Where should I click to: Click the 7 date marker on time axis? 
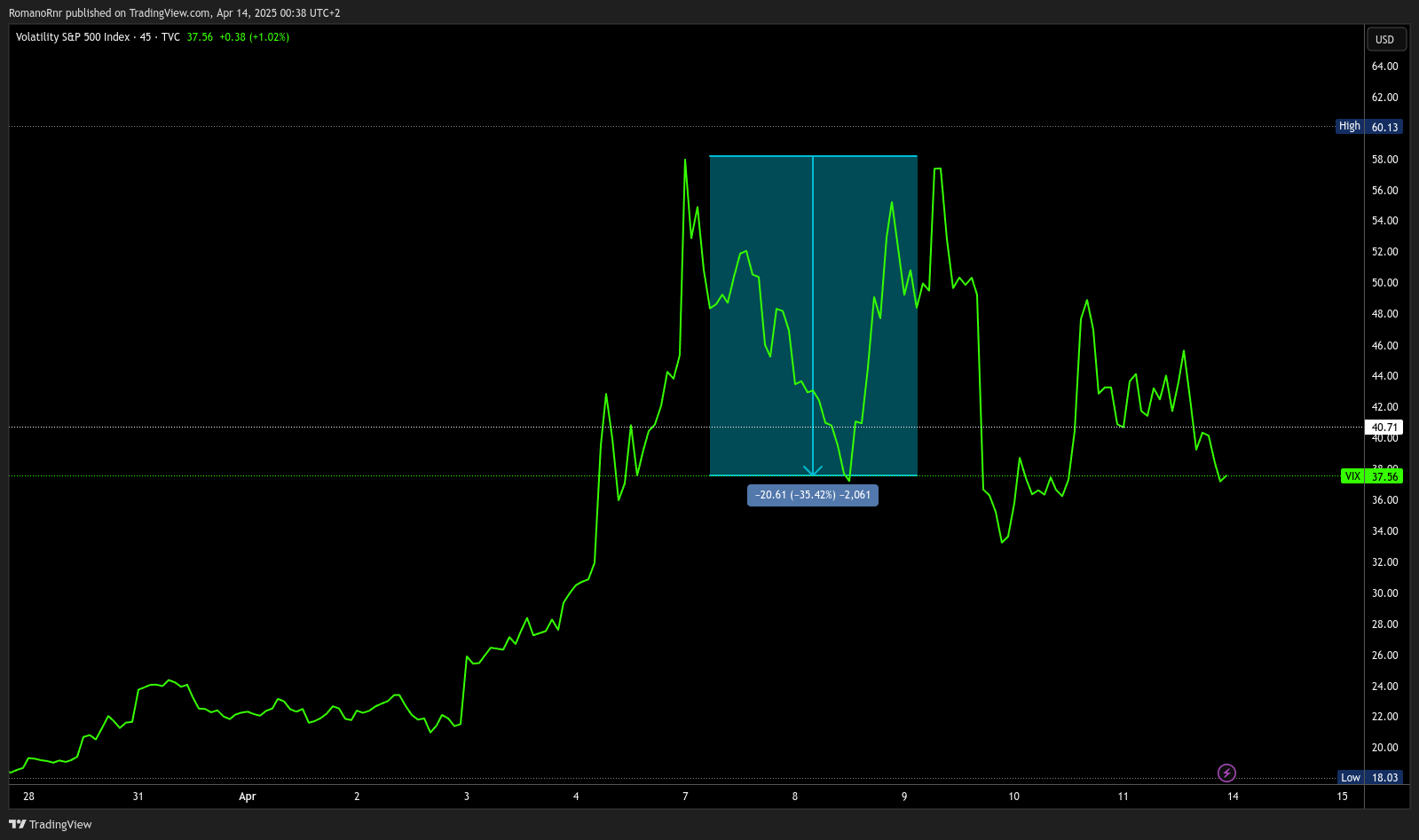coord(685,797)
